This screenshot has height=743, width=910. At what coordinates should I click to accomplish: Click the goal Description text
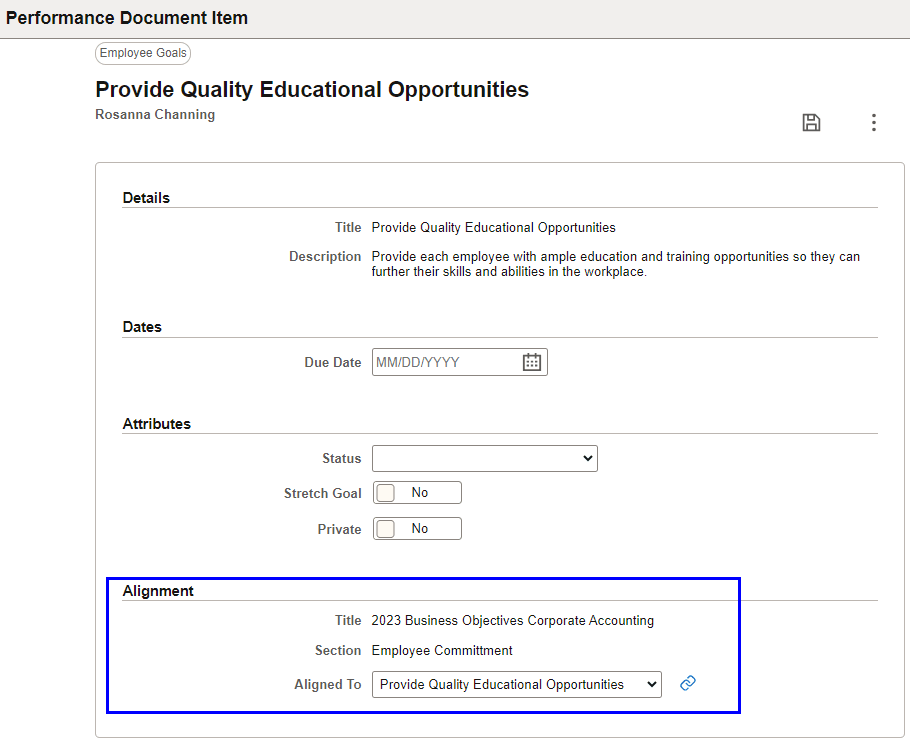pyautogui.click(x=616, y=264)
